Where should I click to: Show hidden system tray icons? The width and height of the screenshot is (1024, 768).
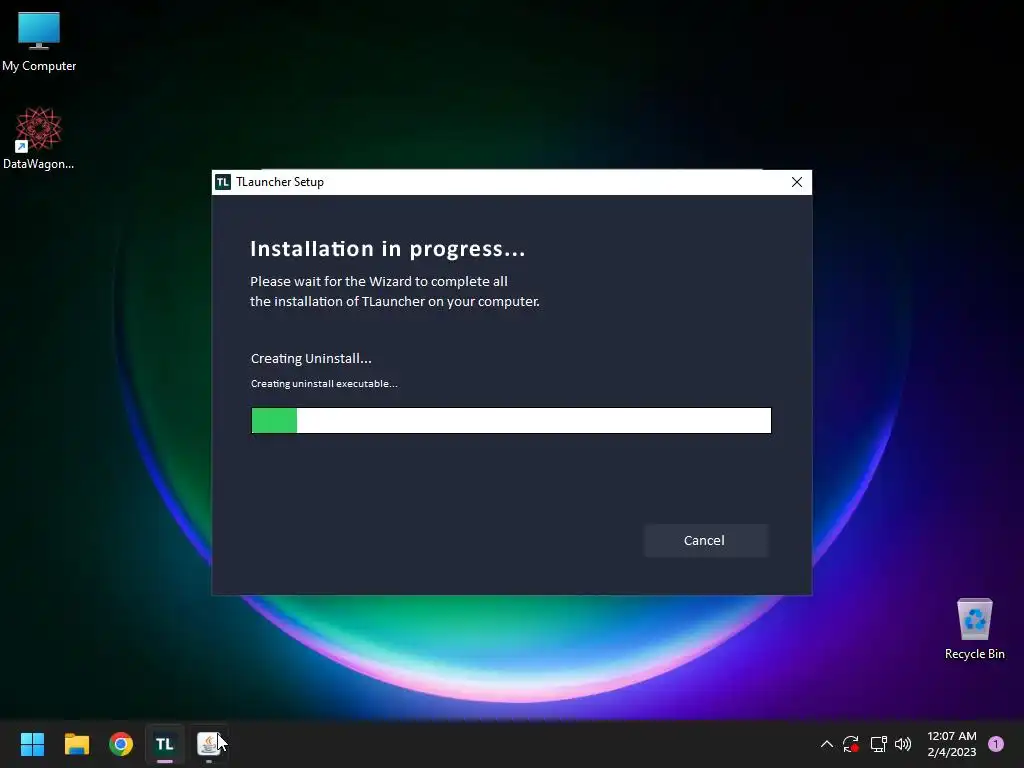coord(826,744)
